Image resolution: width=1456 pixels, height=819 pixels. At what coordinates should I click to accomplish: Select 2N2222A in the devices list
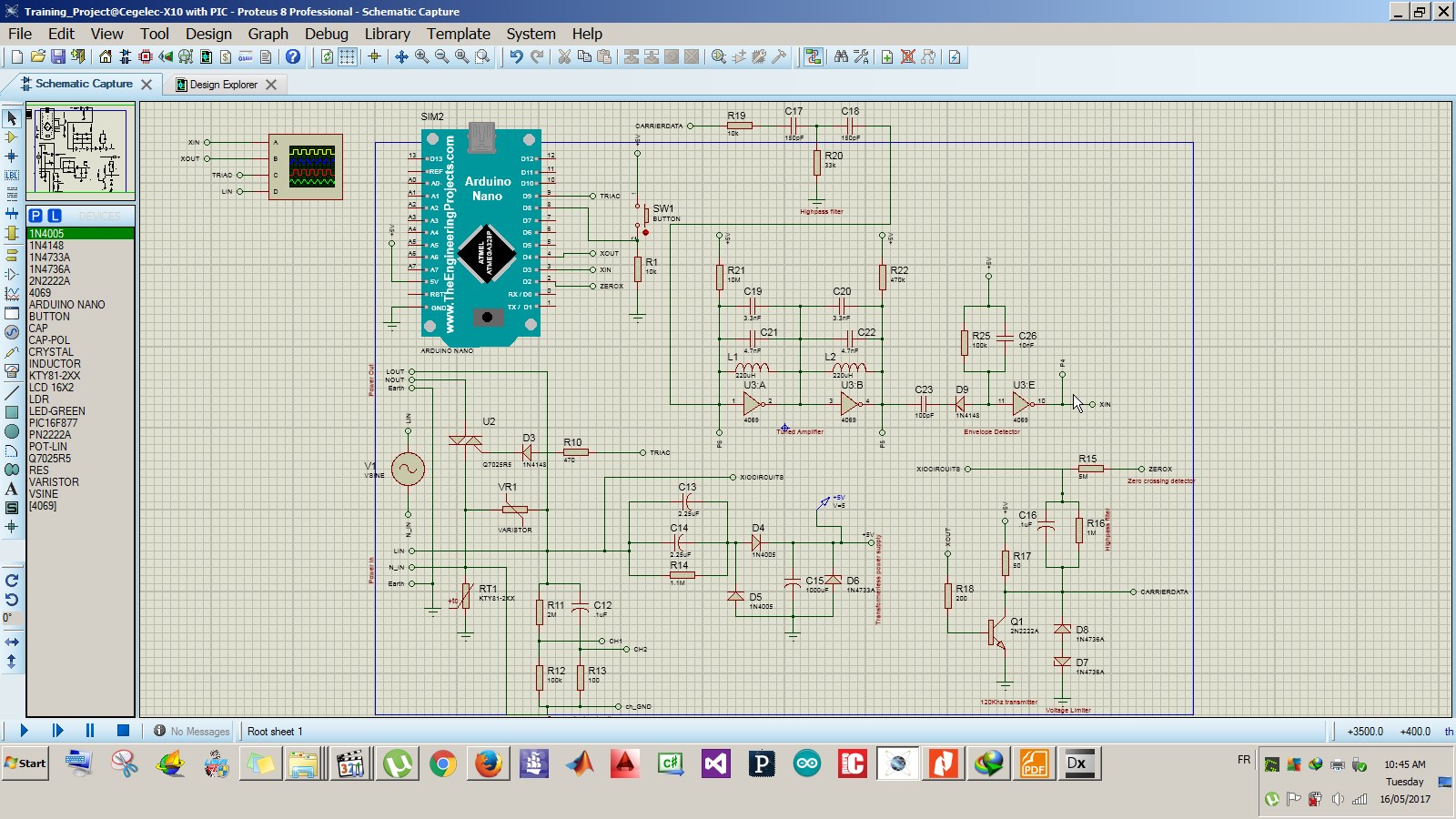[55, 281]
